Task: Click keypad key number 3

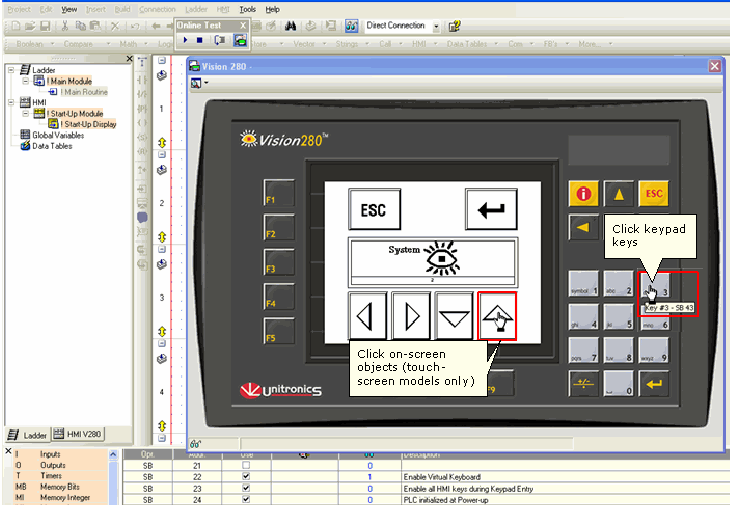Action: tap(654, 284)
